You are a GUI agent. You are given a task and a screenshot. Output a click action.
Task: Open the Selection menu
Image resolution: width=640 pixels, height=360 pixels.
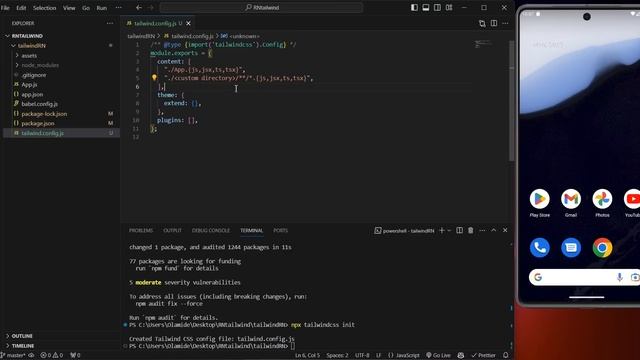pyautogui.click(x=44, y=8)
